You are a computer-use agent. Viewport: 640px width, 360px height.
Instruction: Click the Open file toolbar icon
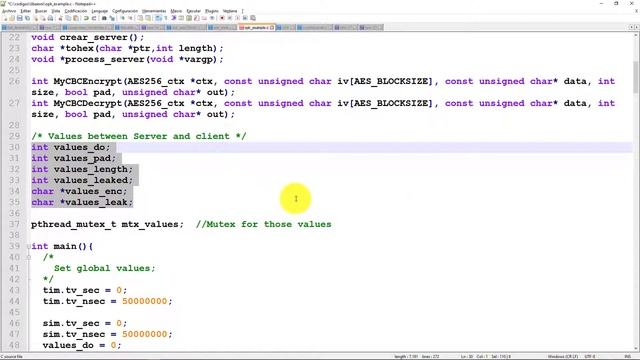tap(12, 18)
